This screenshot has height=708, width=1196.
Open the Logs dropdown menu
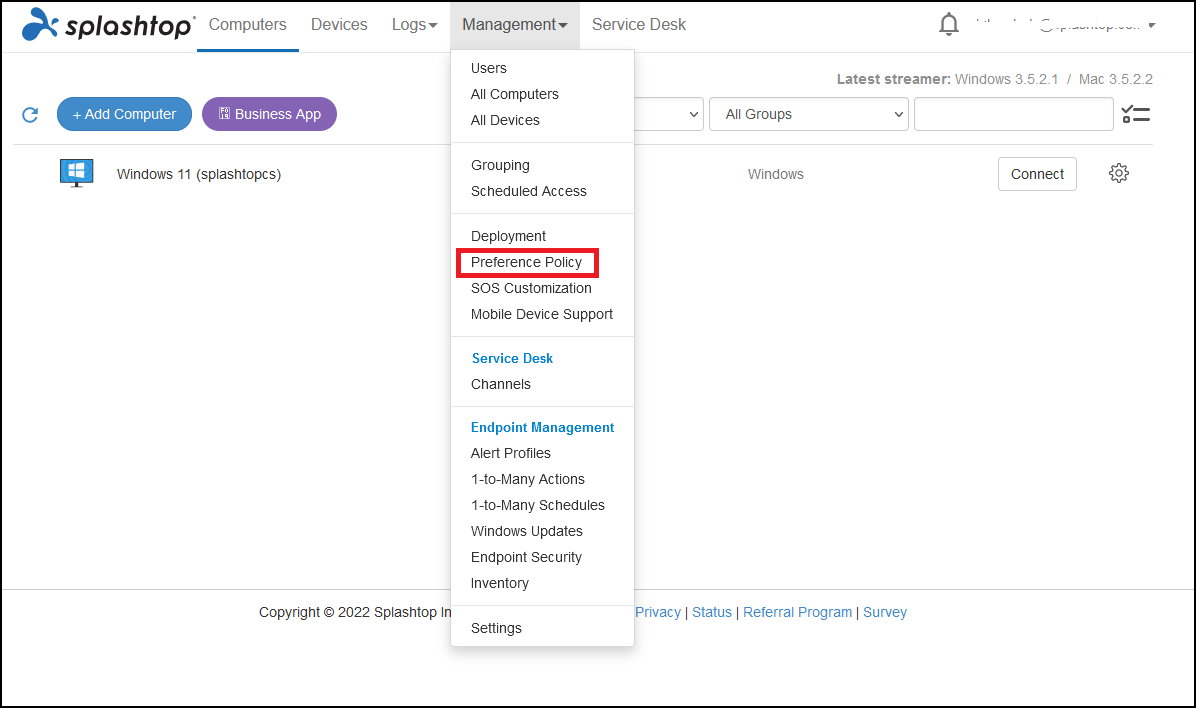pos(414,24)
